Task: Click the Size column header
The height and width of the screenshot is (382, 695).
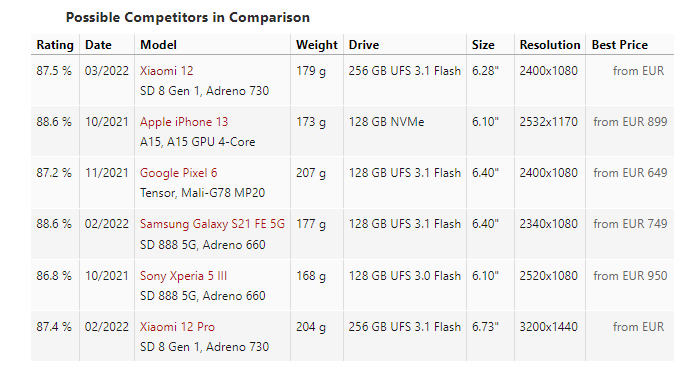Action: point(483,45)
